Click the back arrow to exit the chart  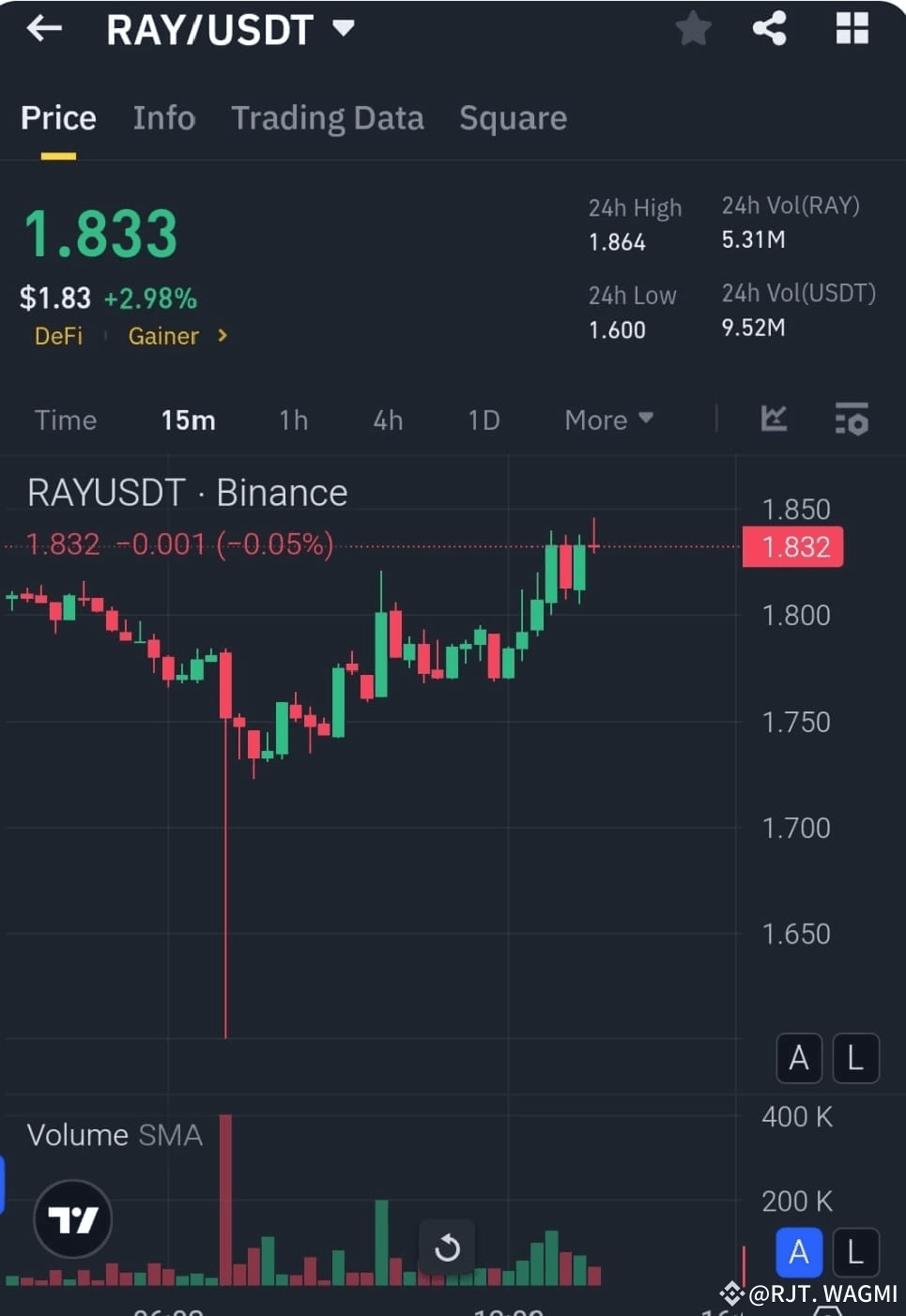click(43, 28)
